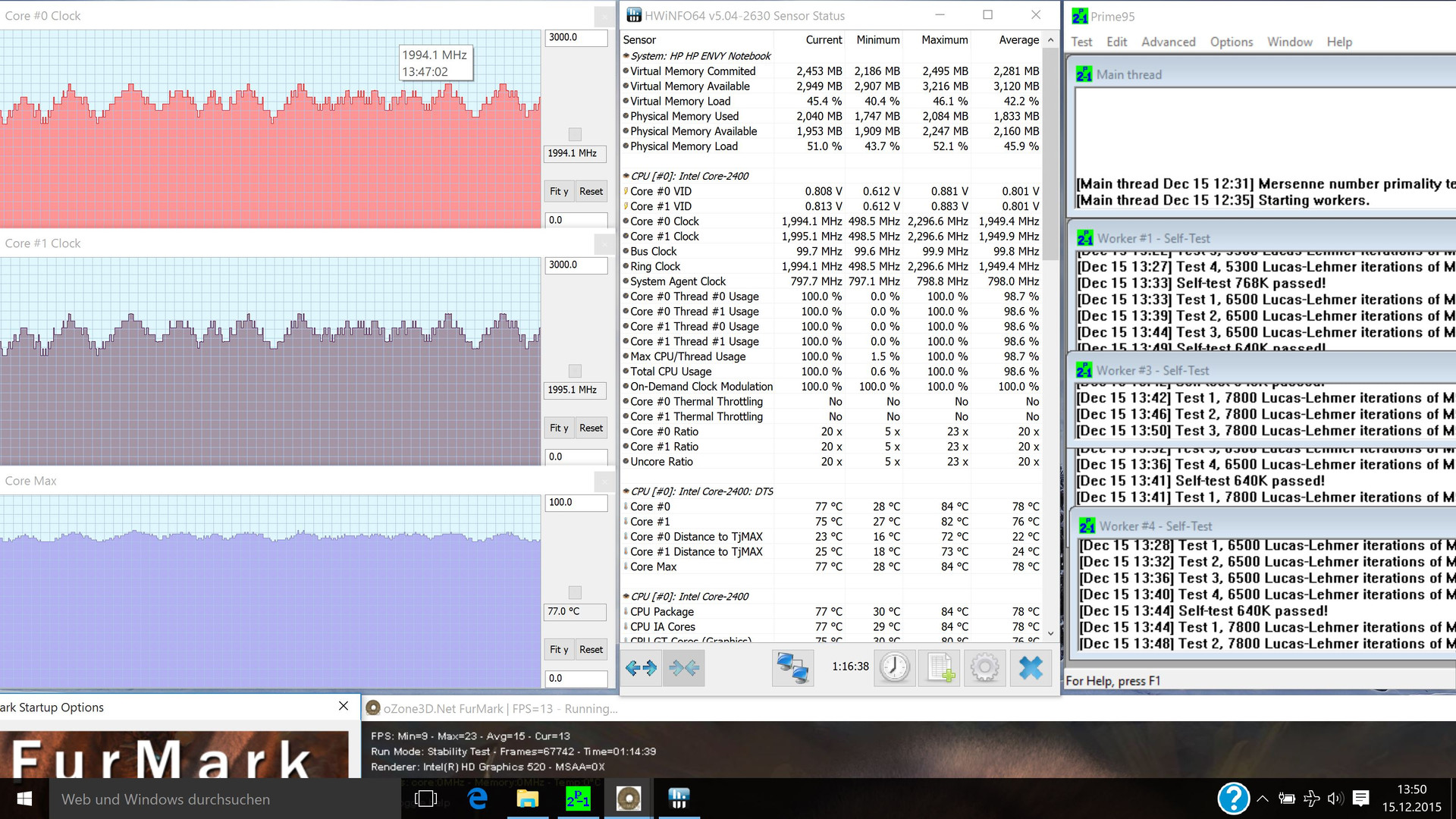Close the FurMark Startup Options dialog
1456x819 pixels.
pyautogui.click(x=344, y=706)
